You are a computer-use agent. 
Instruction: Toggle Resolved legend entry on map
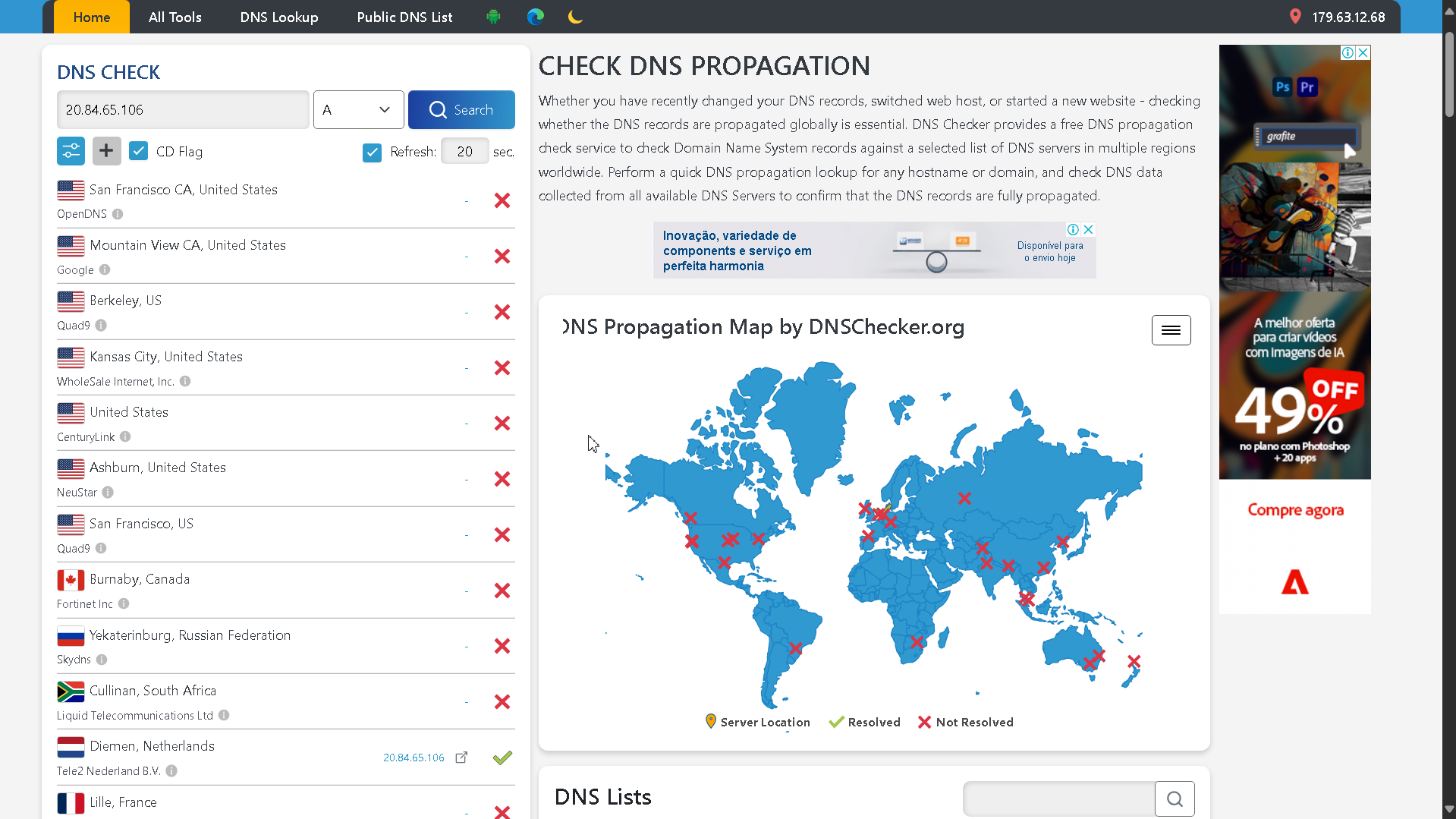(864, 722)
